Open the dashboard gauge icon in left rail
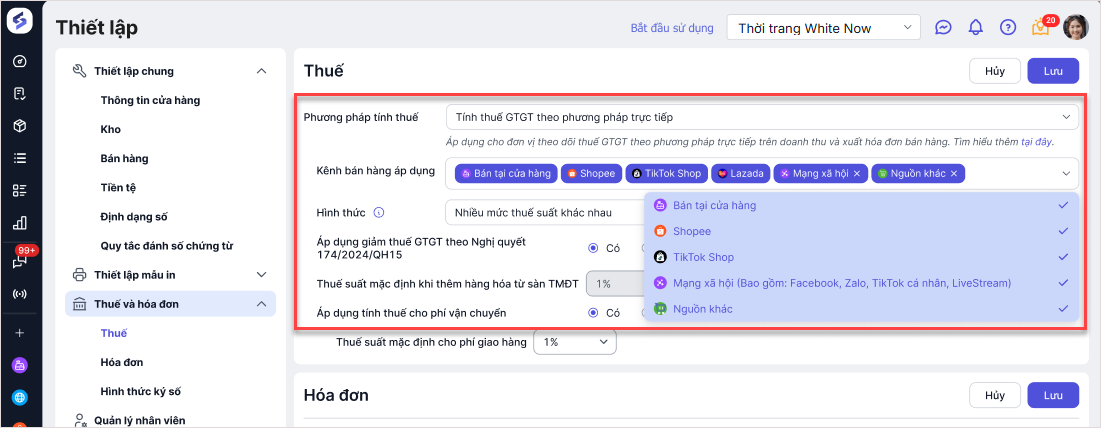1101x428 pixels. click(x=20, y=61)
